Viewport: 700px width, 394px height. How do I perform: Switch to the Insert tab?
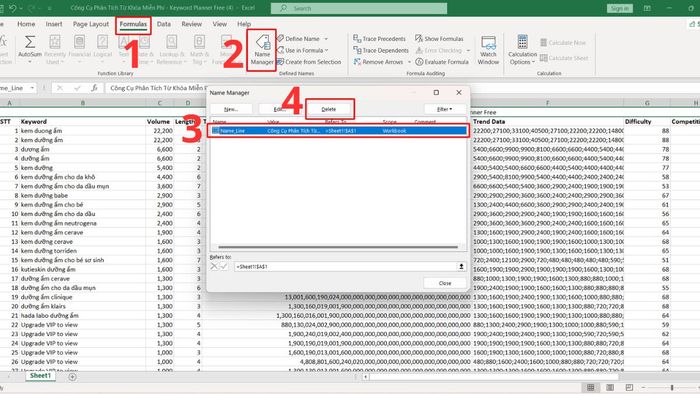54,24
